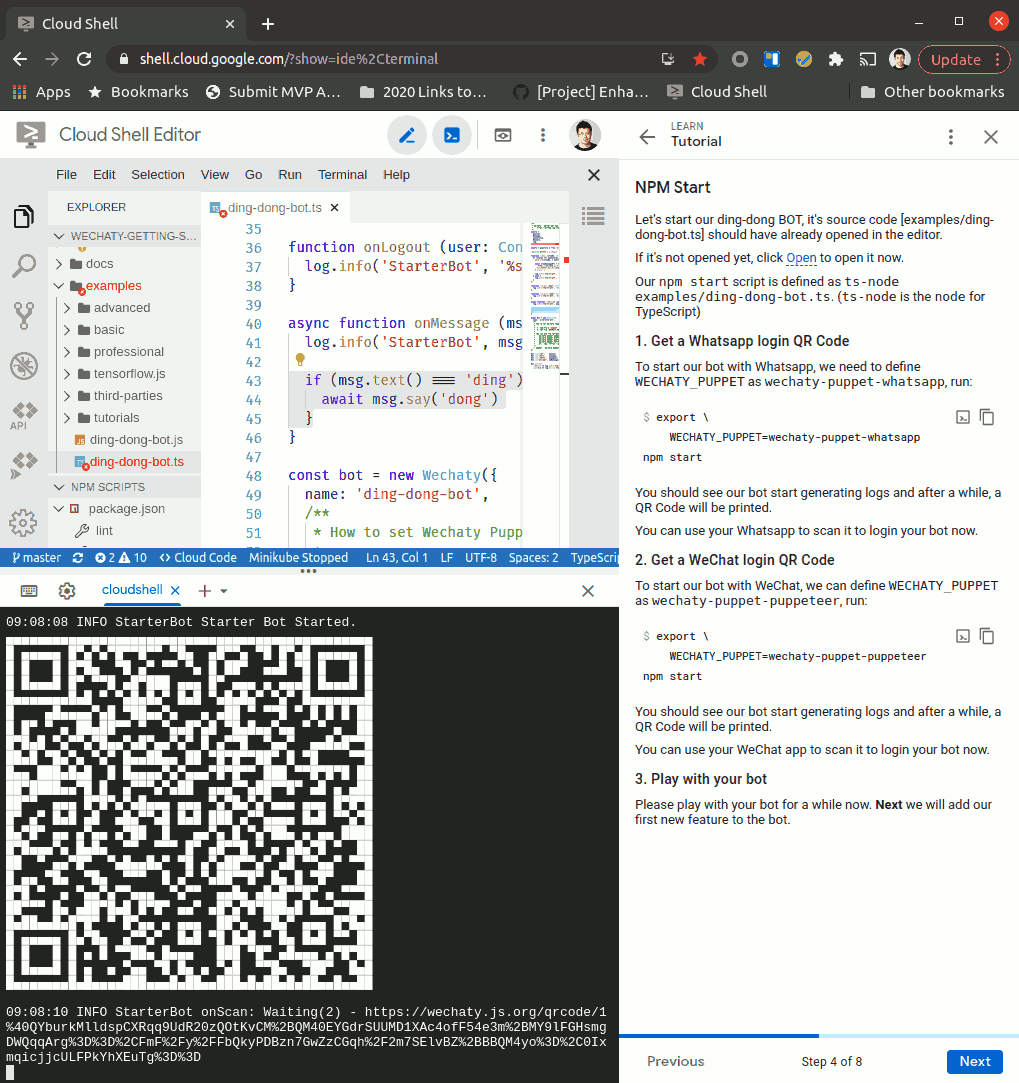The image size is (1019, 1083).
Task: Open terminal keyboard icon
Action: (29, 591)
